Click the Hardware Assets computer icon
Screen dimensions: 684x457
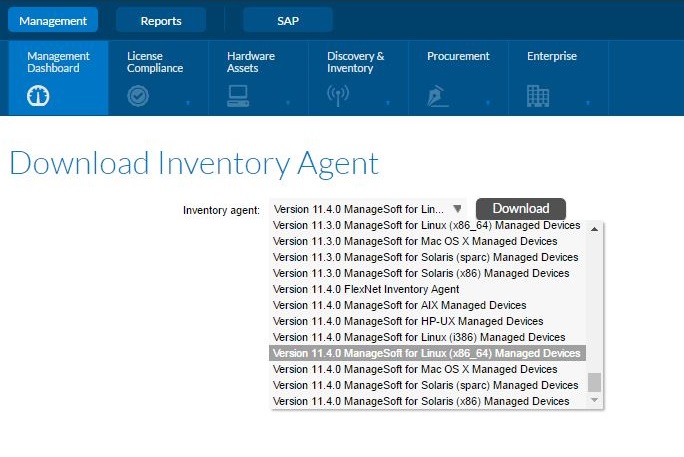238,96
